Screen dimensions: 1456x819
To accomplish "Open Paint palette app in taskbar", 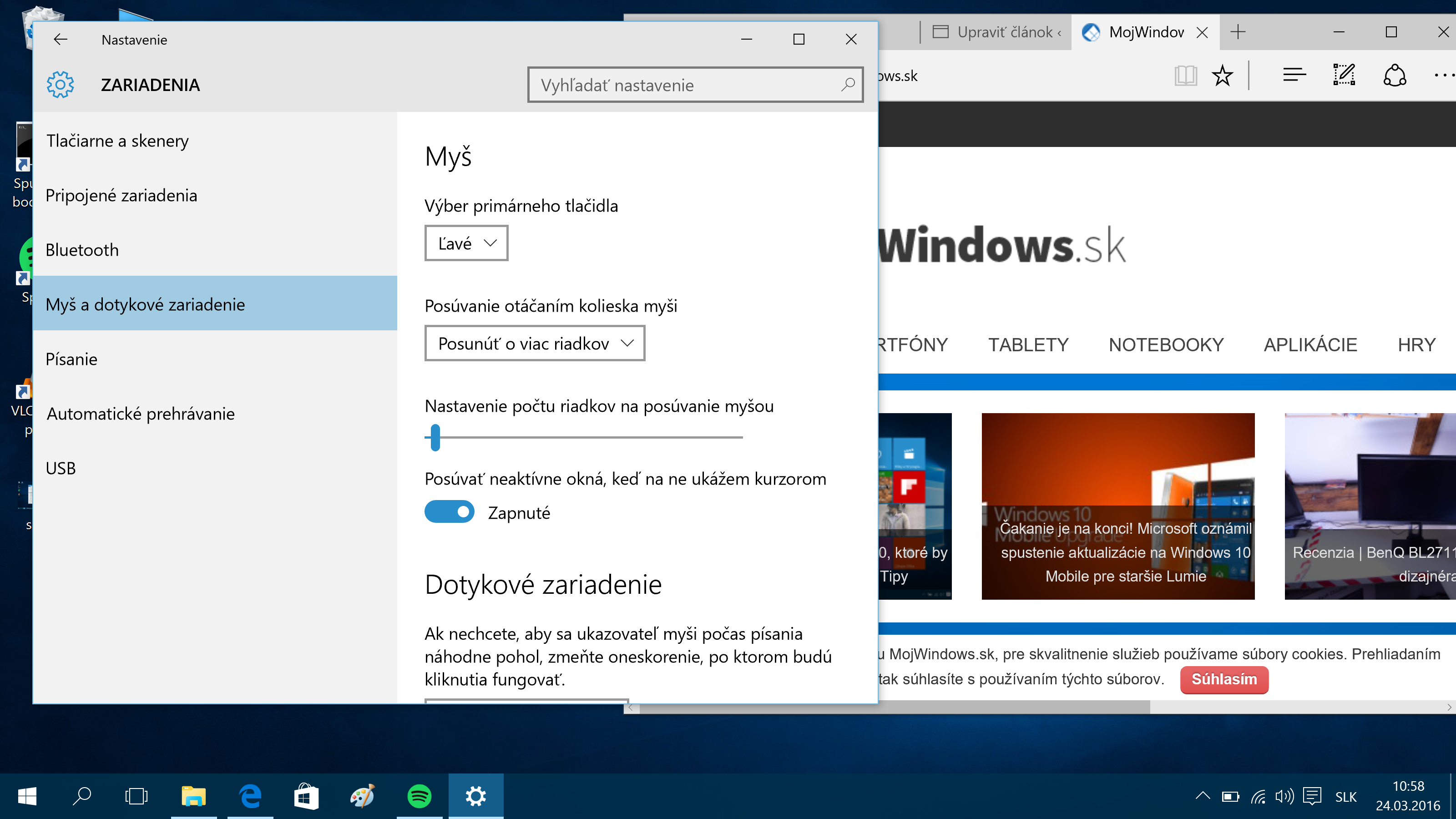I will click(x=362, y=796).
